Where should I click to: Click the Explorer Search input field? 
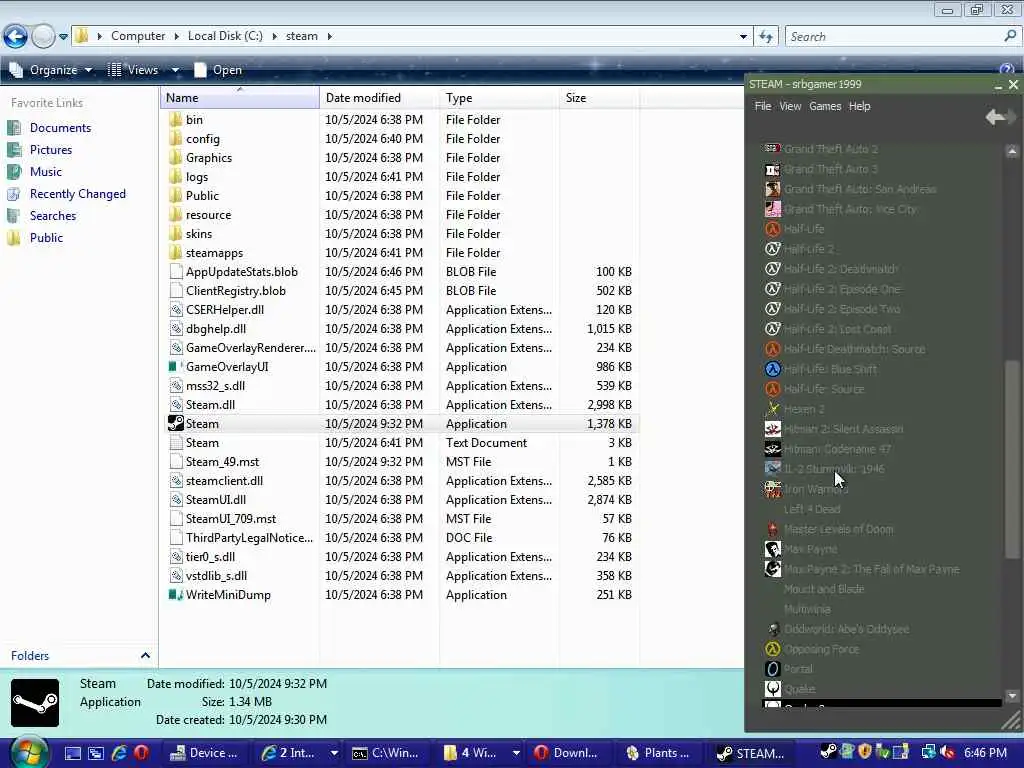(895, 37)
